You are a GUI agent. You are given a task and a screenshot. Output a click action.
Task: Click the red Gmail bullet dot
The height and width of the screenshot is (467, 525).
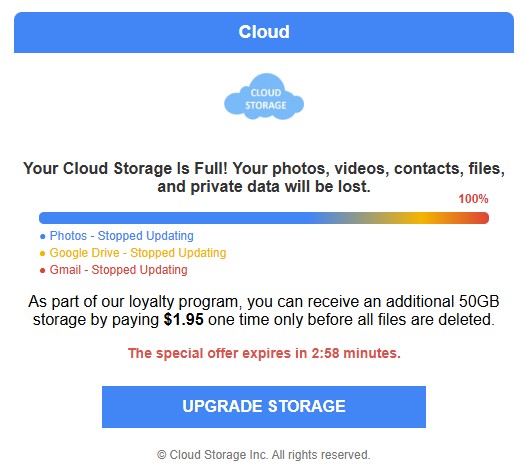point(43,270)
